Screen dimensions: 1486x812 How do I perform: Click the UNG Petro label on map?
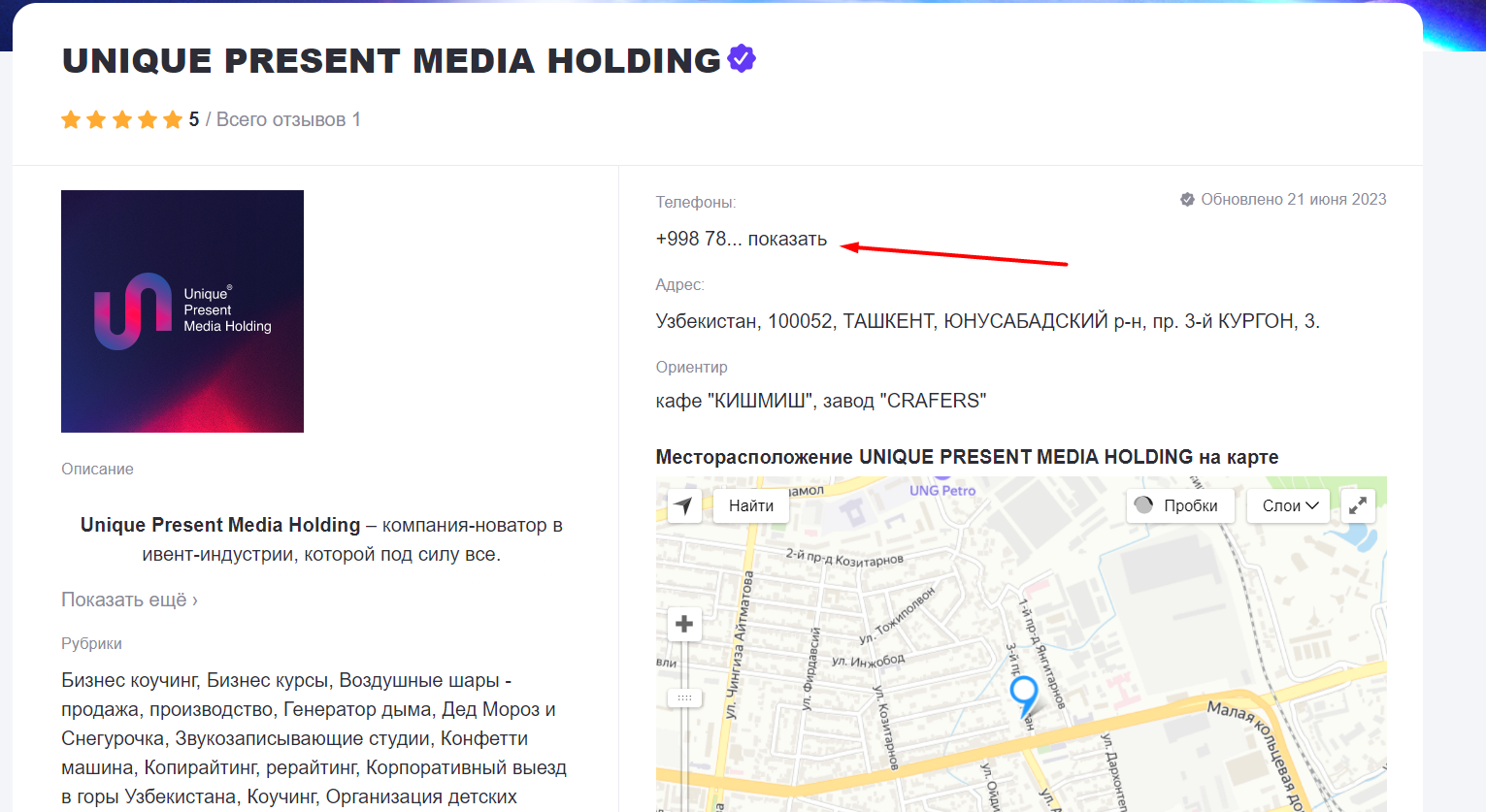click(x=941, y=490)
